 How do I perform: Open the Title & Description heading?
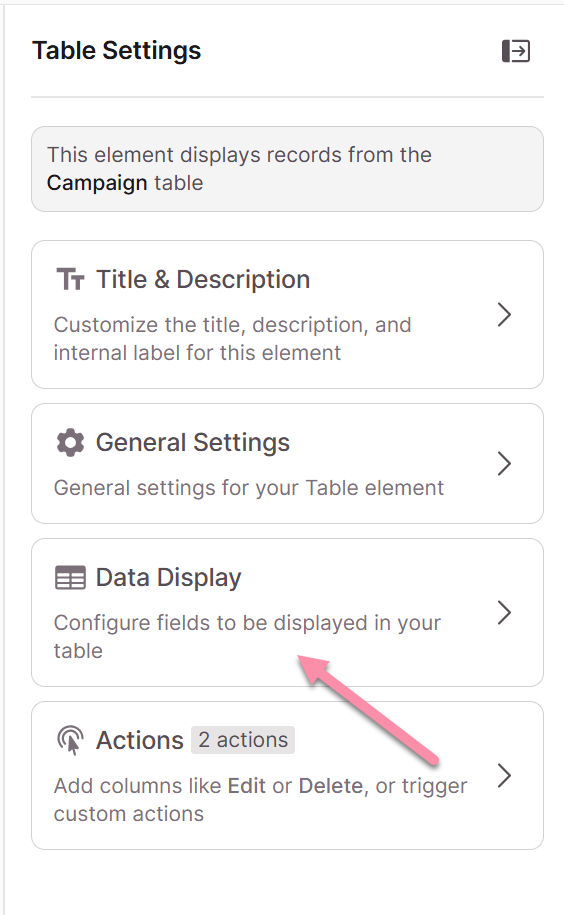coord(203,280)
